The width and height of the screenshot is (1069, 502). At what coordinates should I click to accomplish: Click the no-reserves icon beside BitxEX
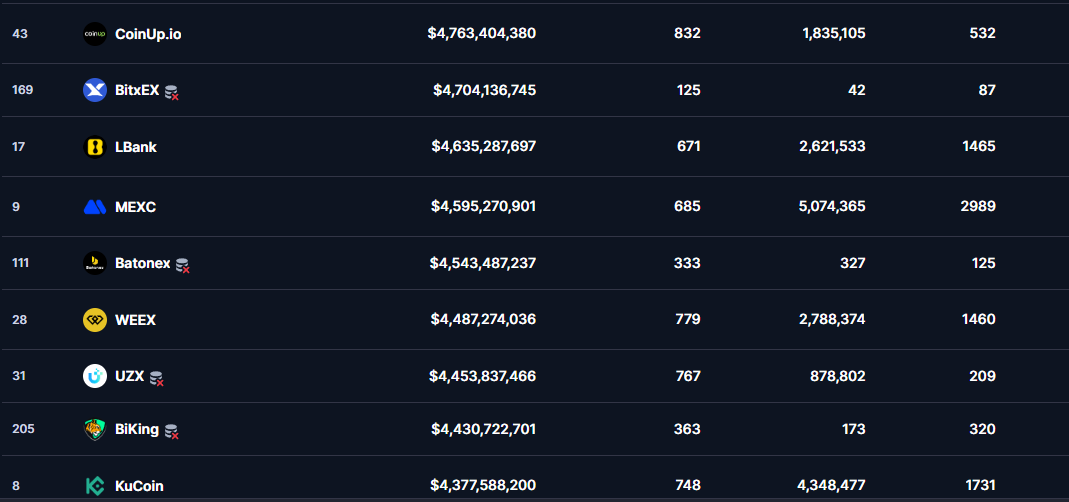172,92
